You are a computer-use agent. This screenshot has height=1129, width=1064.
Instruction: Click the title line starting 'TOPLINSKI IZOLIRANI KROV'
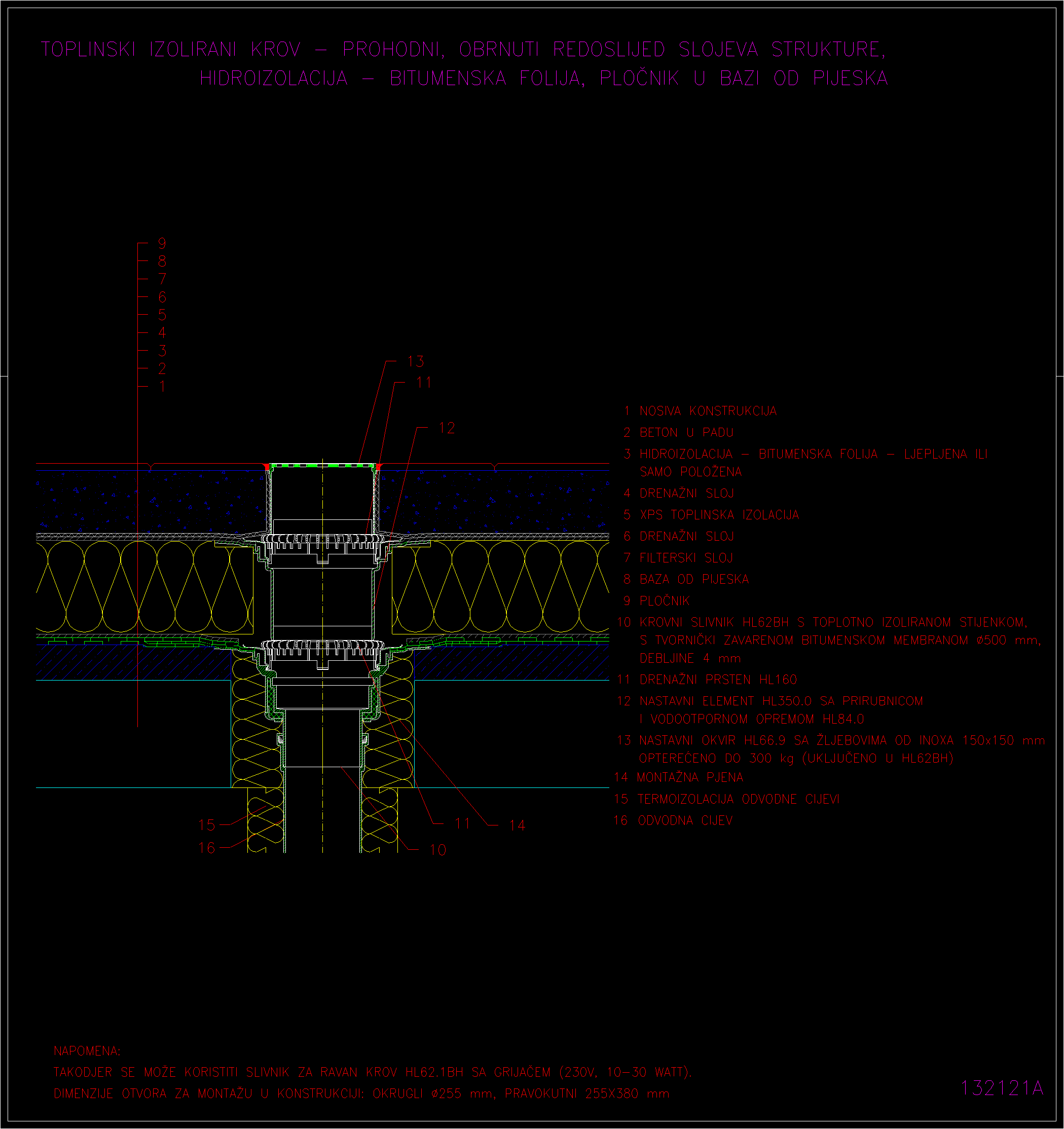463,50
